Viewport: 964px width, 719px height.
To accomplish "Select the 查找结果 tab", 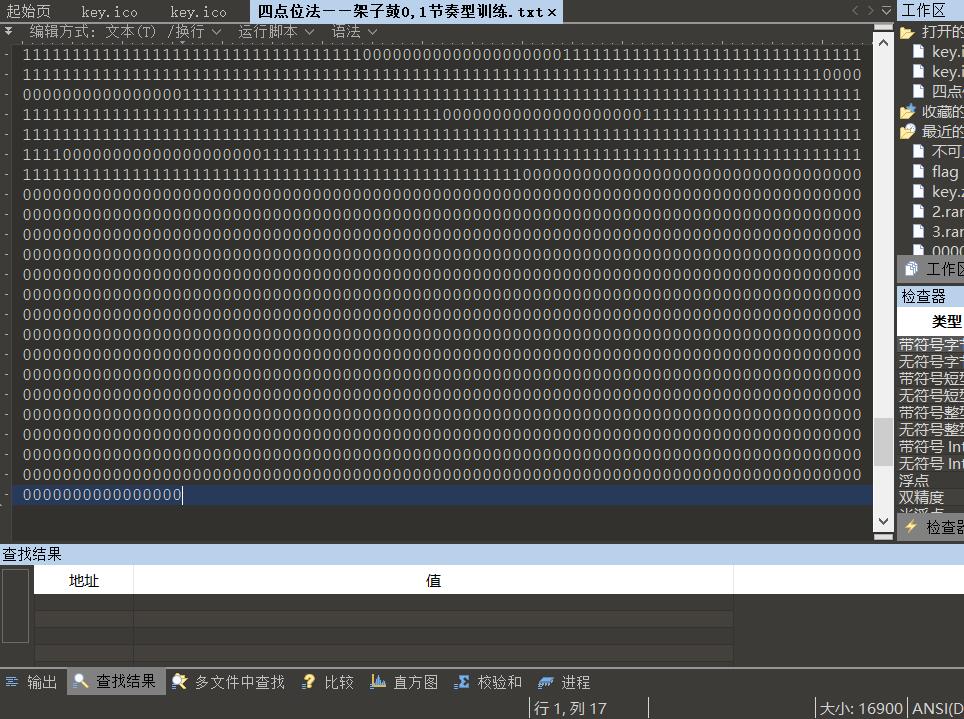I will point(115,682).
